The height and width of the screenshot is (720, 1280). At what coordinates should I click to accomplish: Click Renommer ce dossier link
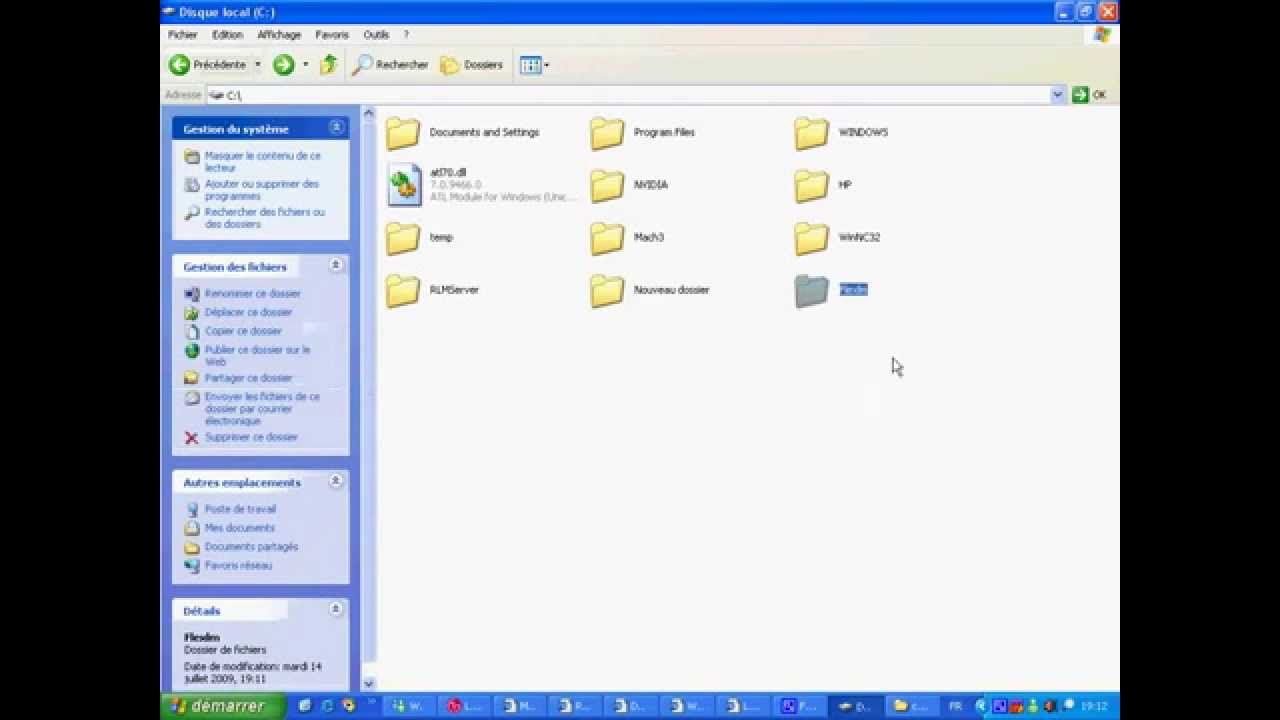[252, 294]
